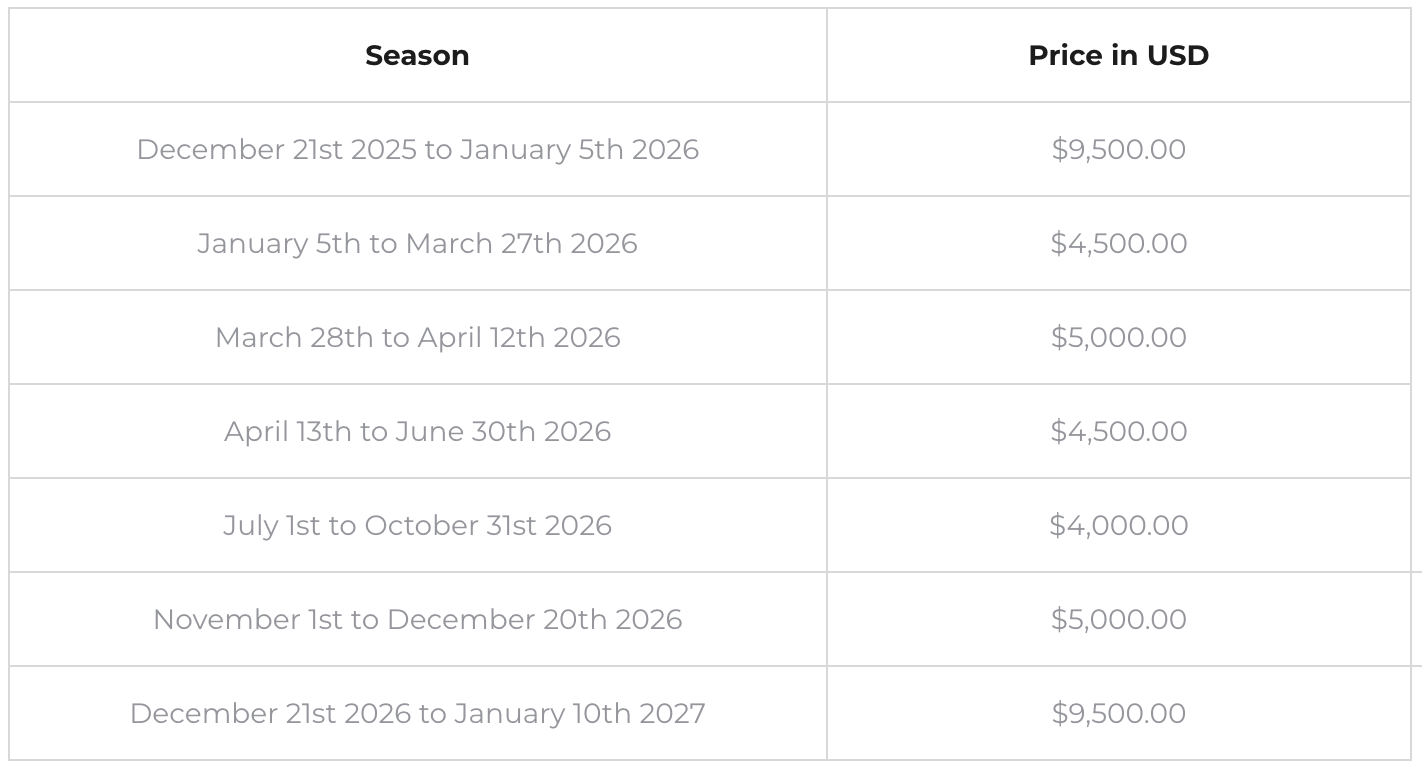This screenshot has width=1422, height=770.
Task: Click the word Season in header
Action: click(417, 56)
